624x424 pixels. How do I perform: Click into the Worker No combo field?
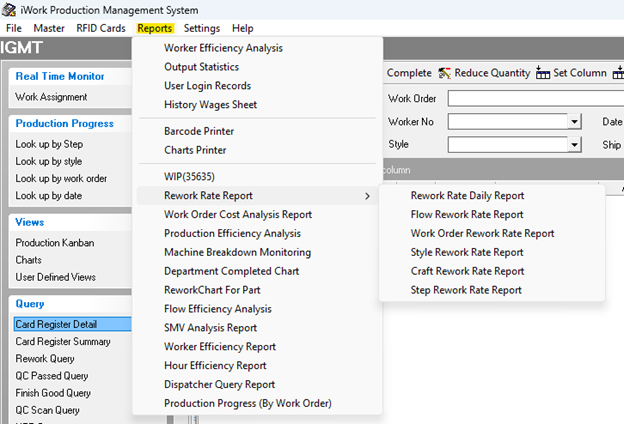pos(508,121)
